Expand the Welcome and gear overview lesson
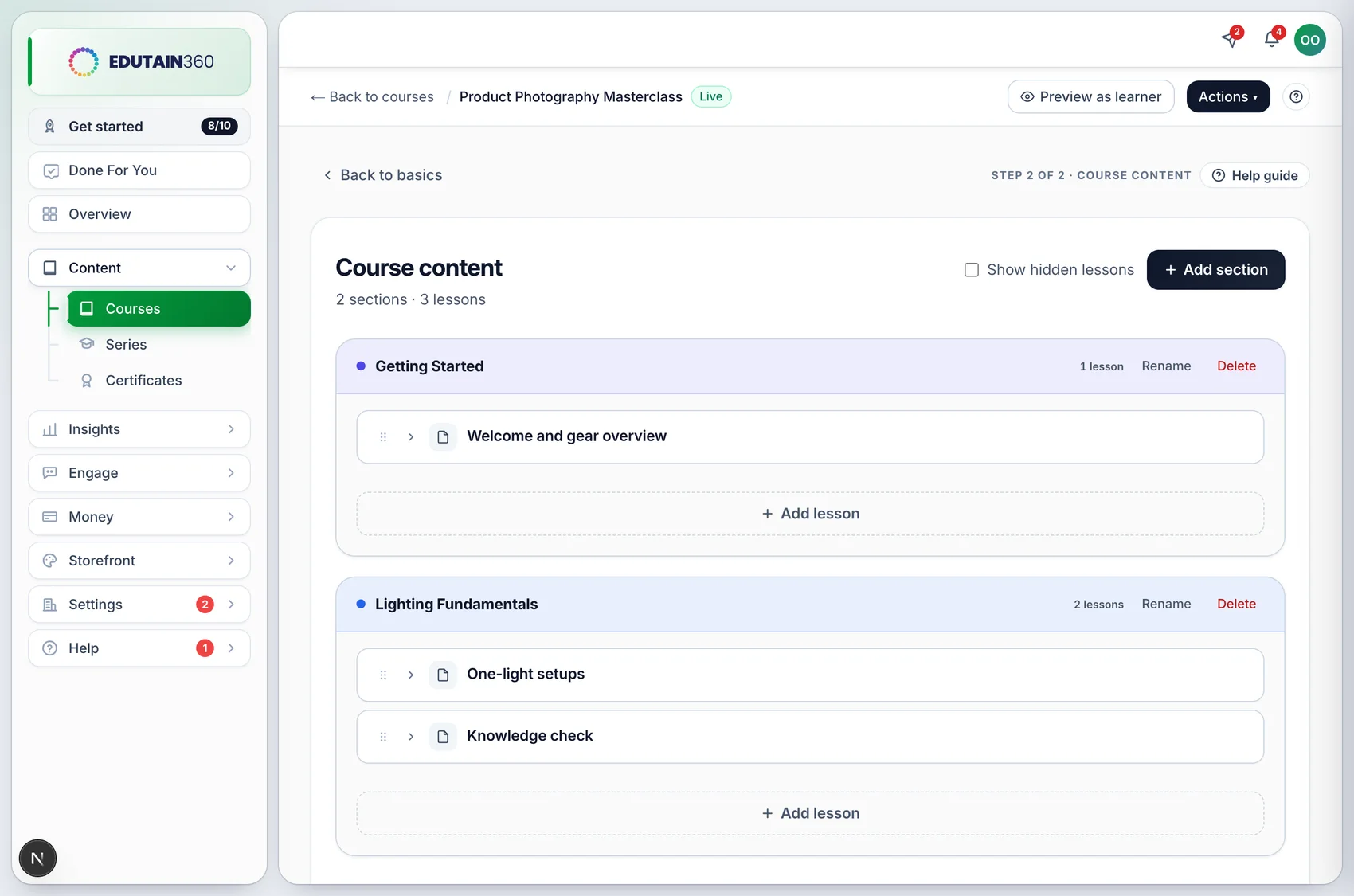 pyautogui.click(x=411, y=436)
